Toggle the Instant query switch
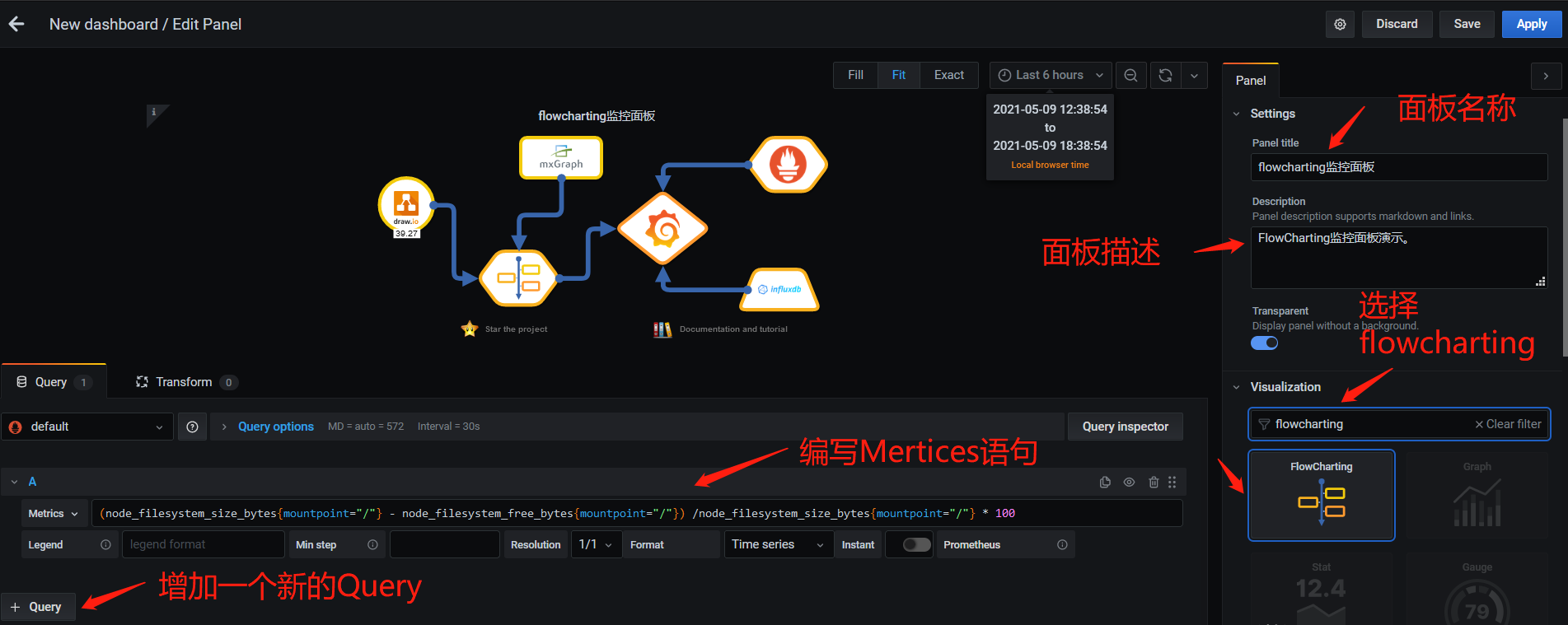This screenshot has height=625, width=1568. pos(916,544)
